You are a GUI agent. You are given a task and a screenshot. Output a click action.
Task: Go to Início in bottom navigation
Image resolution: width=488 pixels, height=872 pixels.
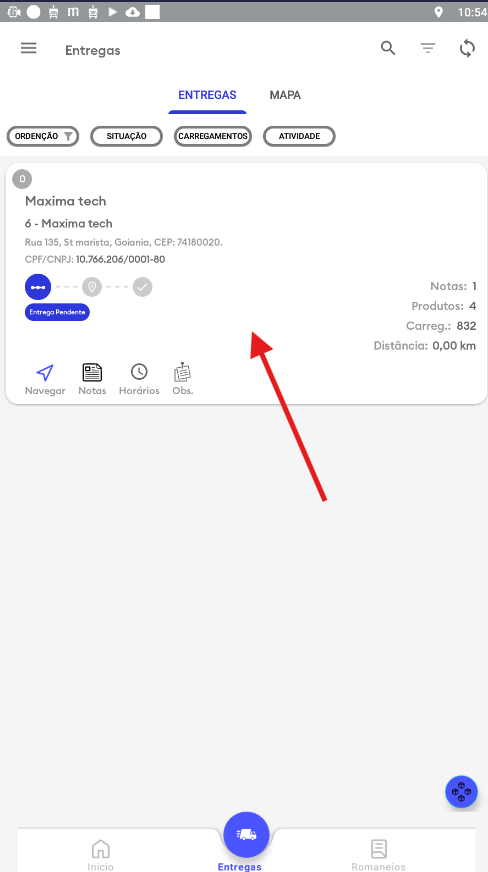tap(101, 855)
